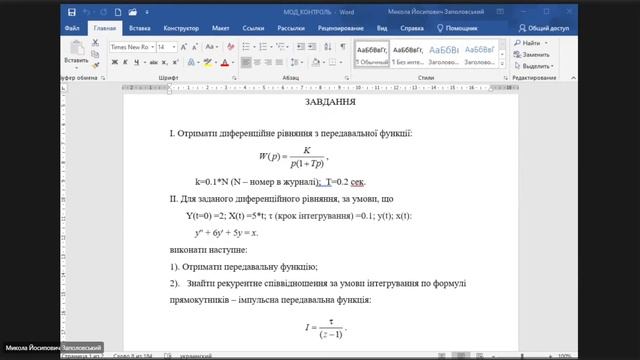Image resolution: width=640 pixels, height=360 pixels.
Task: Click the Помощник tell-me box
Action: (457, 28)
